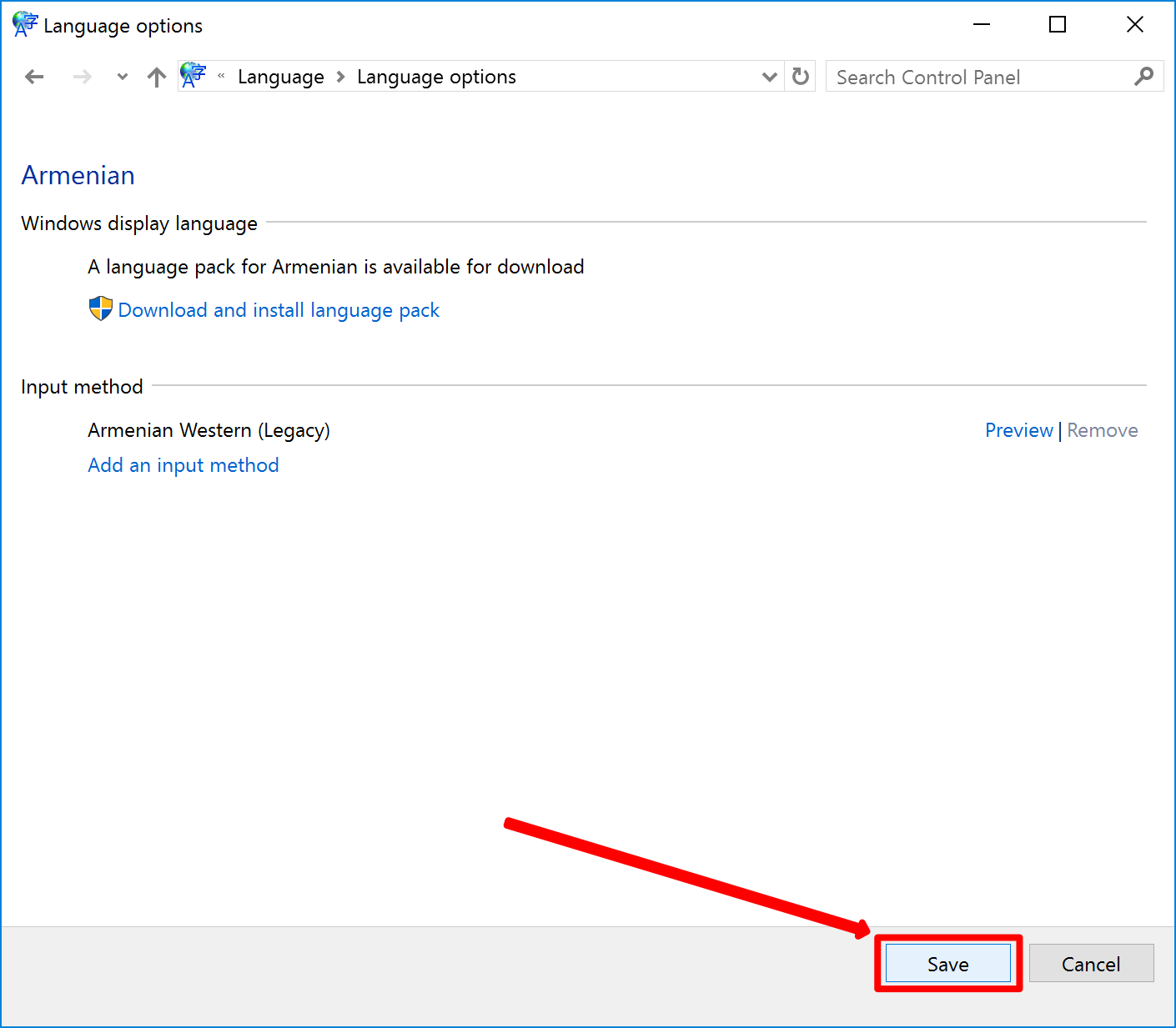Click the Refresh button in address bar
1176x1028 pixels.
pyautogui.click(x=801, y=77)
